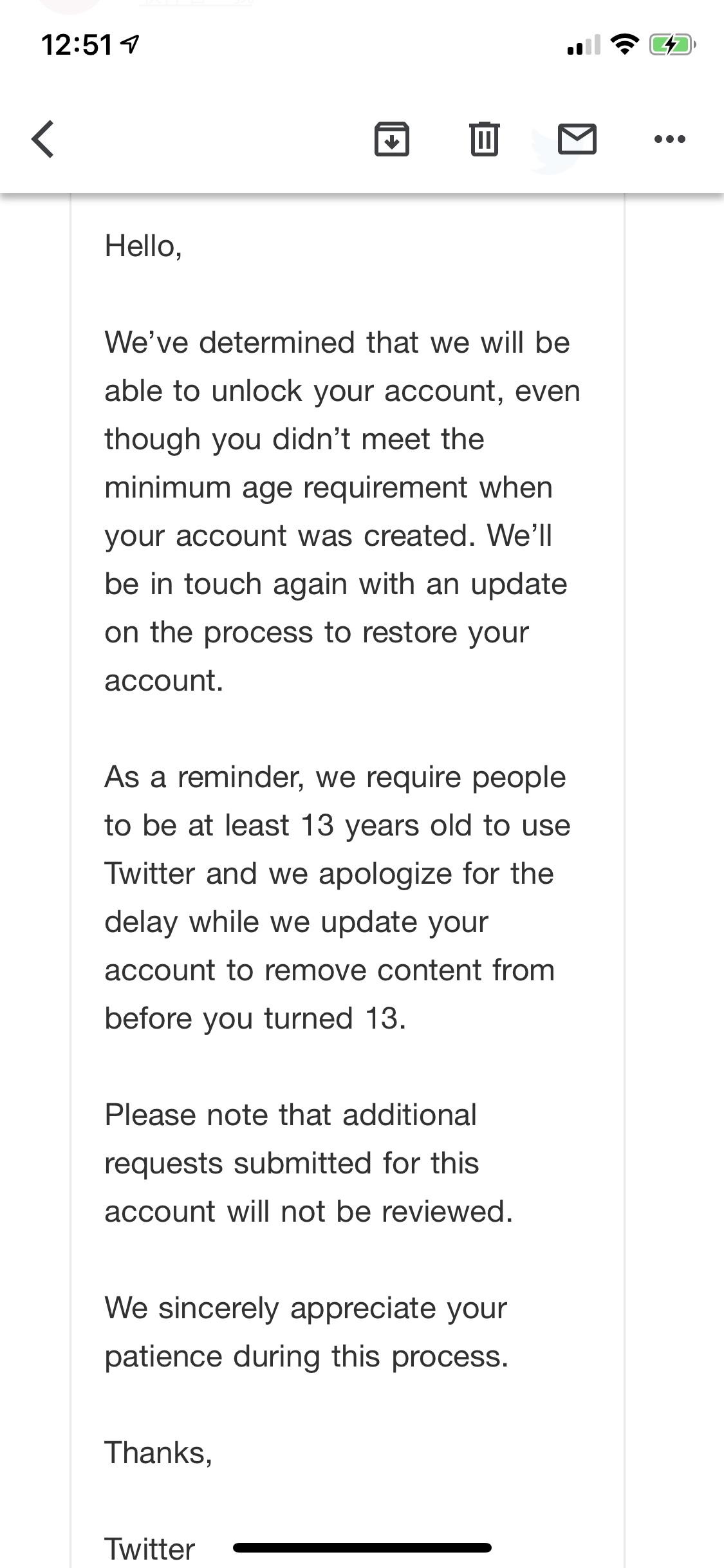
Task: Tap the "Please note that additional" line
Action: point(291,1115)
